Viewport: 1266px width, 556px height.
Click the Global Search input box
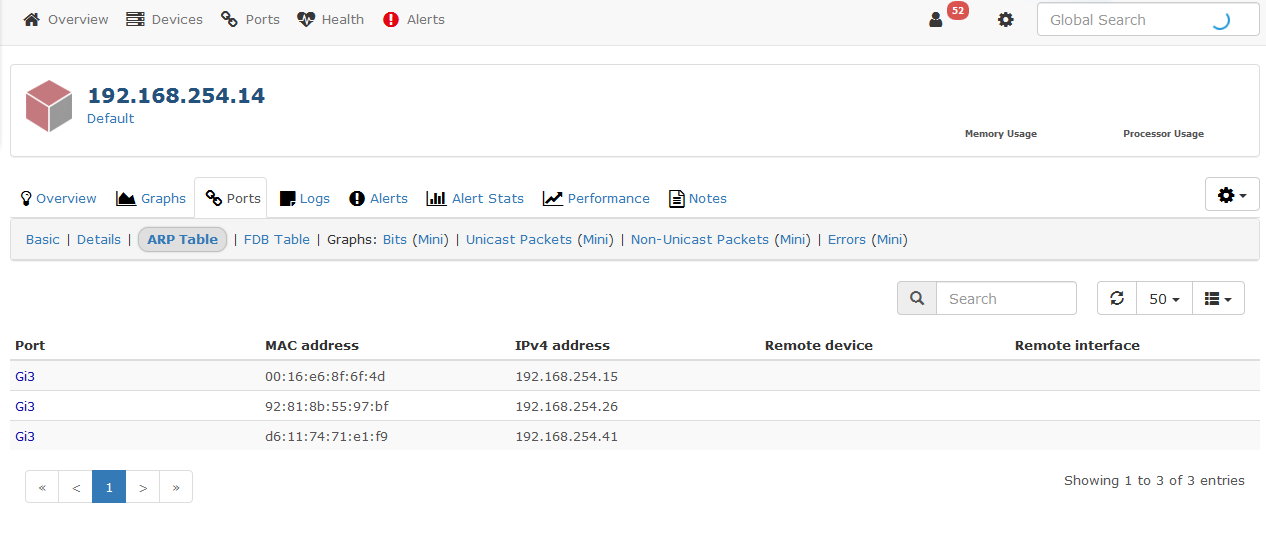point(1126,19)
